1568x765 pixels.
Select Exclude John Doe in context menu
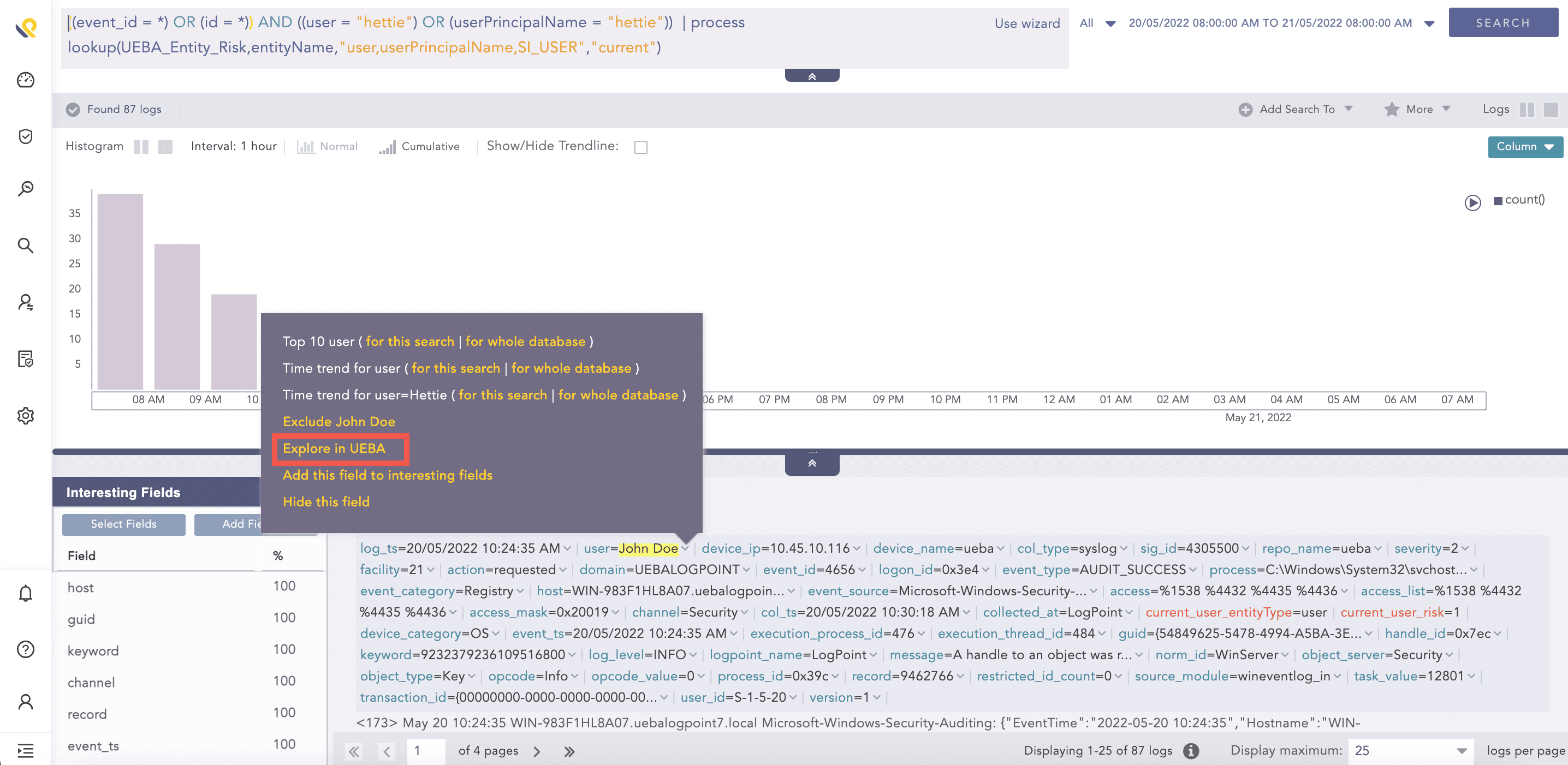coord(338,421)
